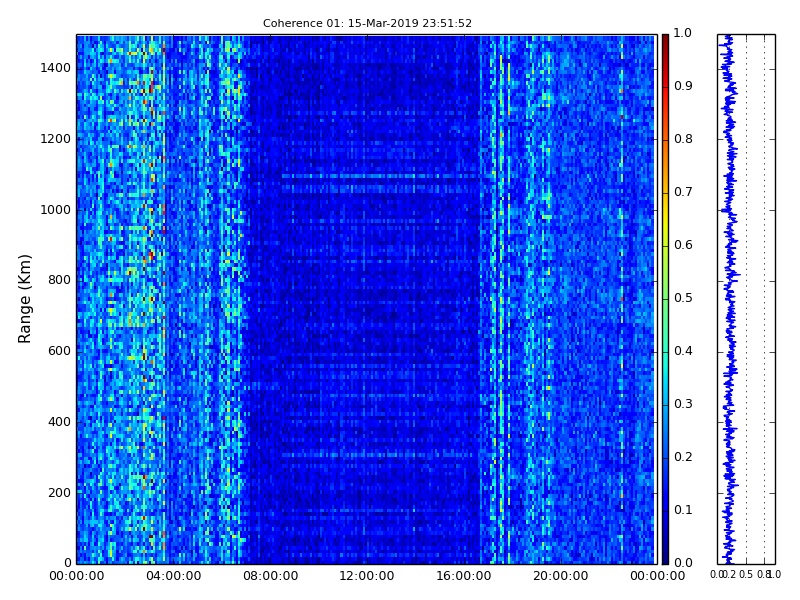Click the 08:00:00 time axis label
Screen dimensions: 800x600
[x=270, y=576]
